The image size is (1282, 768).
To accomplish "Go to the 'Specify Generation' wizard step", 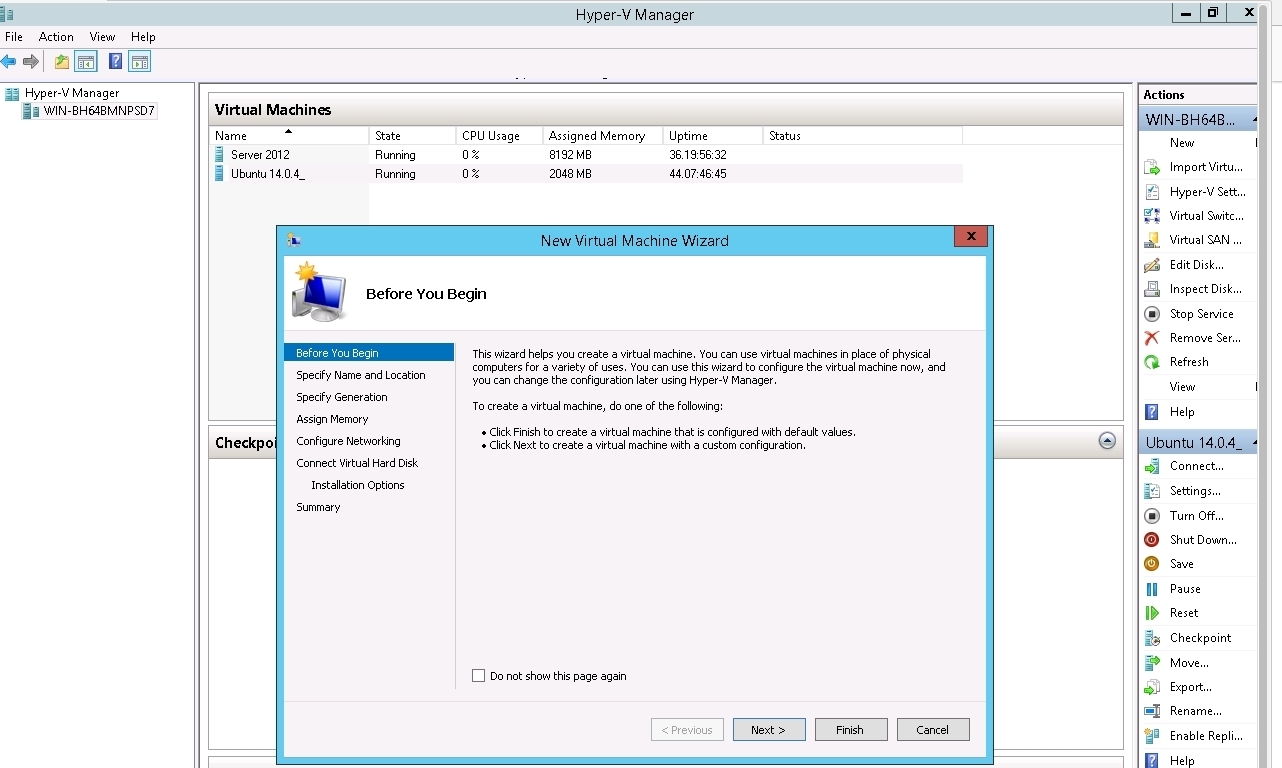I will tap(342, 397).
